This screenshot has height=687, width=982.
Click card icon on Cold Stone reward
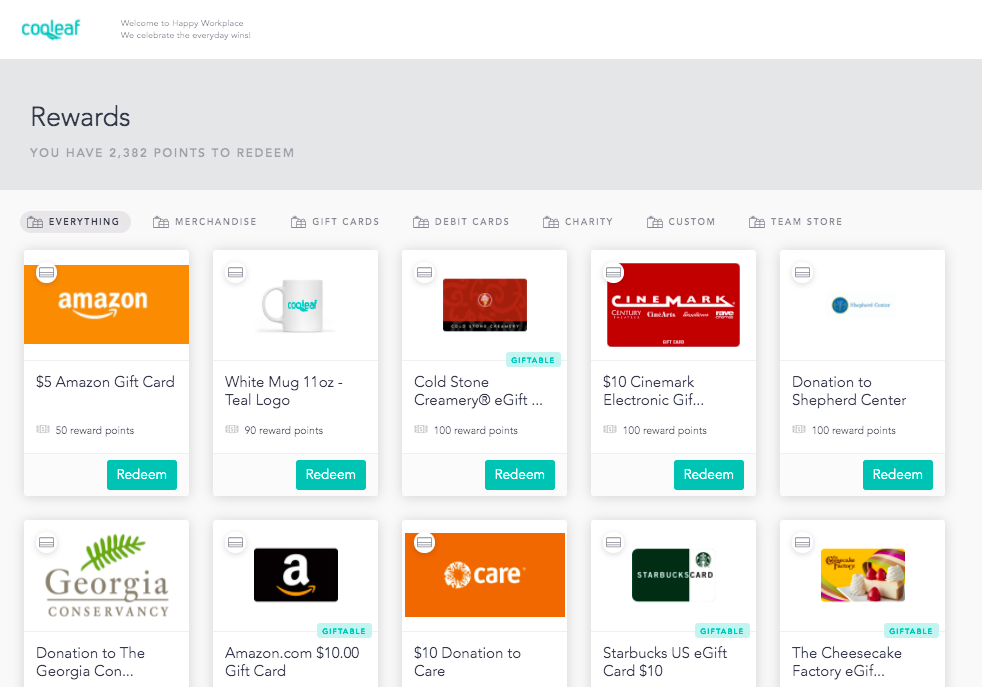tap(425, 272)
